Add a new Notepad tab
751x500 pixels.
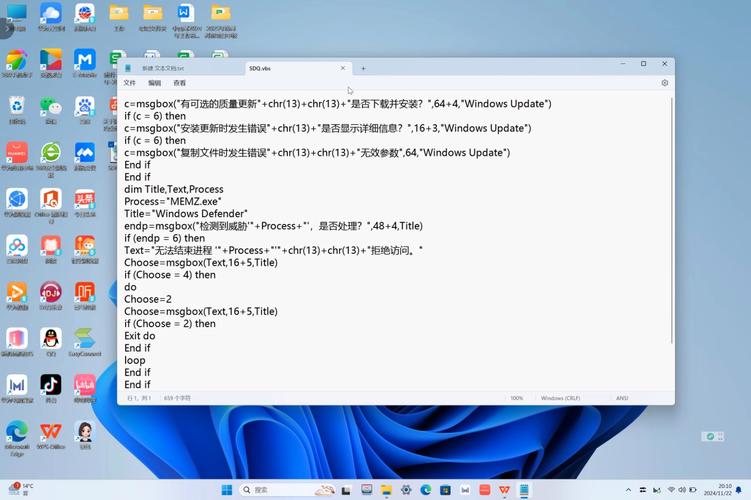point(363,68)
